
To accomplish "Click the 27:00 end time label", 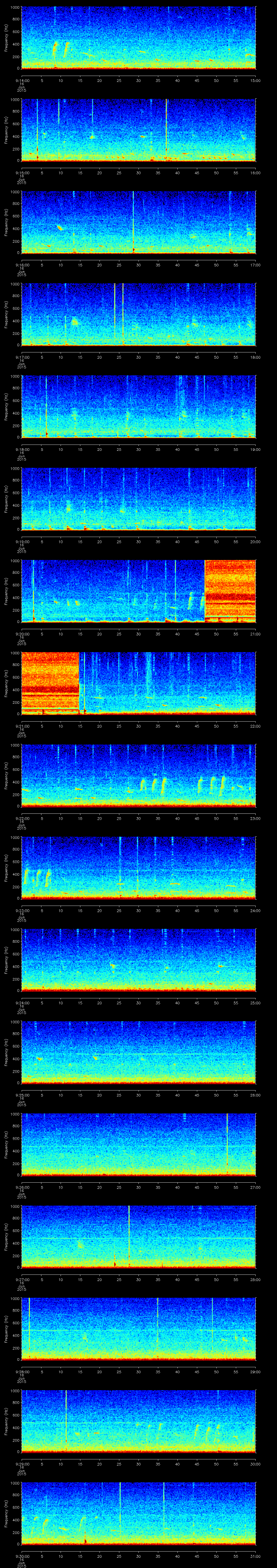I will (256, 1187).
